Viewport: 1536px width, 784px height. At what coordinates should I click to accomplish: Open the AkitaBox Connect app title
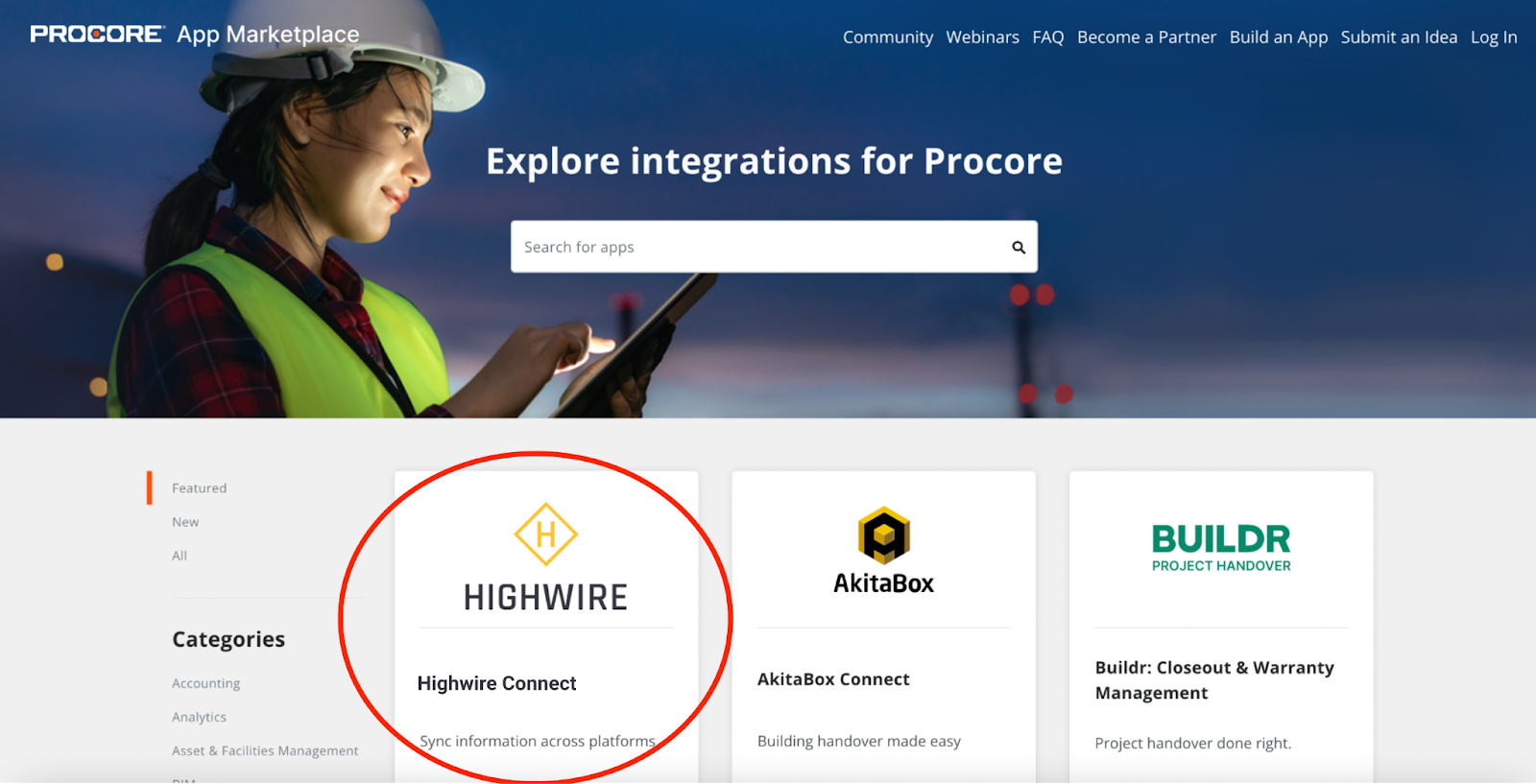pyautogui.click(x=833, y=679)
